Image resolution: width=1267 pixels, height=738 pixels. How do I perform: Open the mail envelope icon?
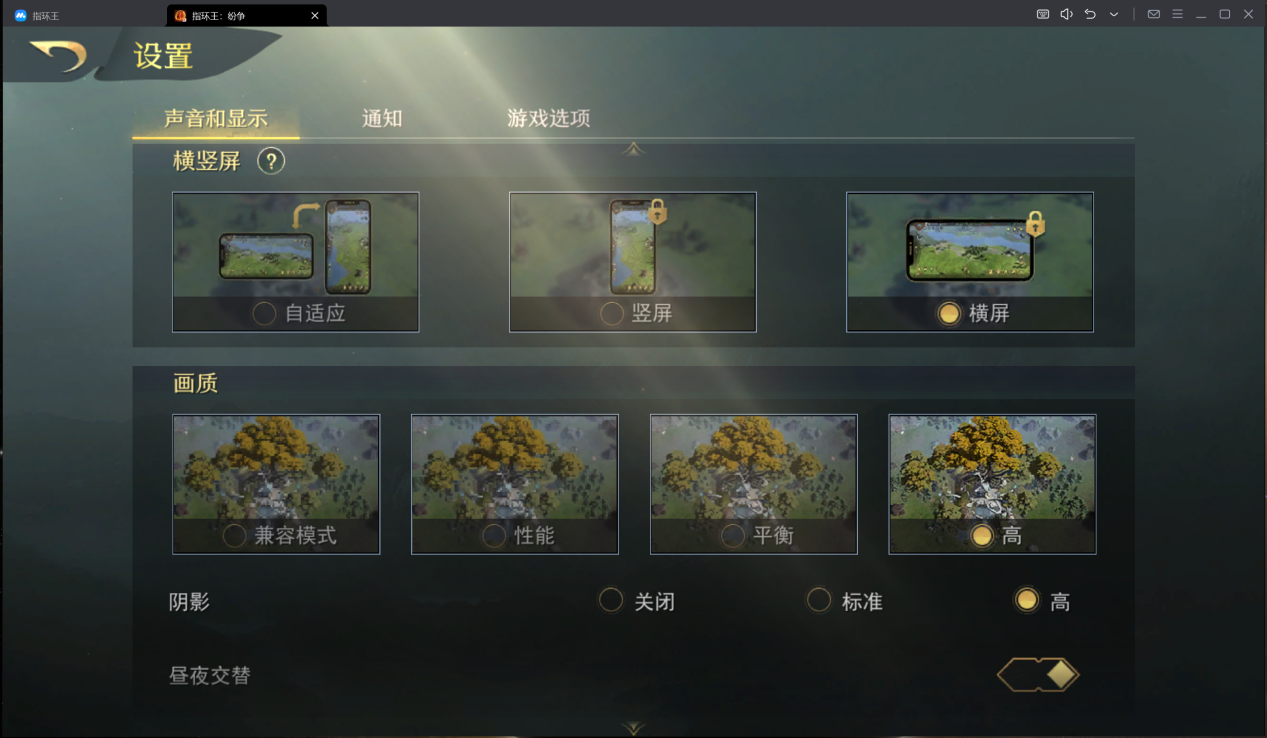(1154, 14)
